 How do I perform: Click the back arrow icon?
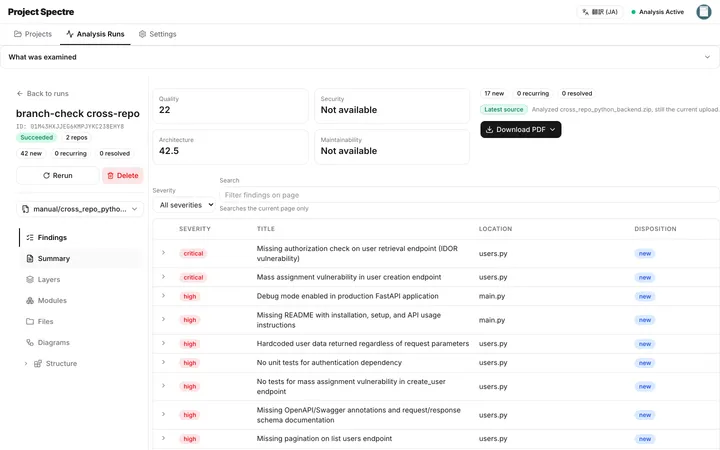20,93
